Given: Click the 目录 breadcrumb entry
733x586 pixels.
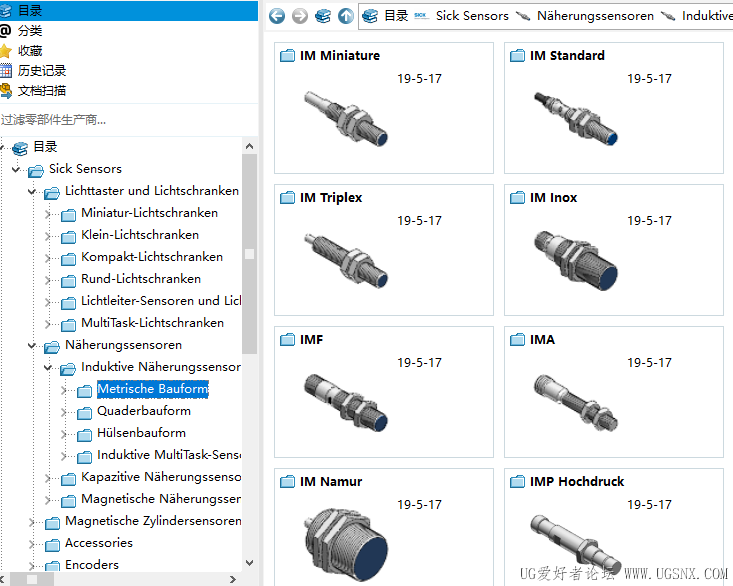Looking at the screenshot, I should [x=396, y=16].
